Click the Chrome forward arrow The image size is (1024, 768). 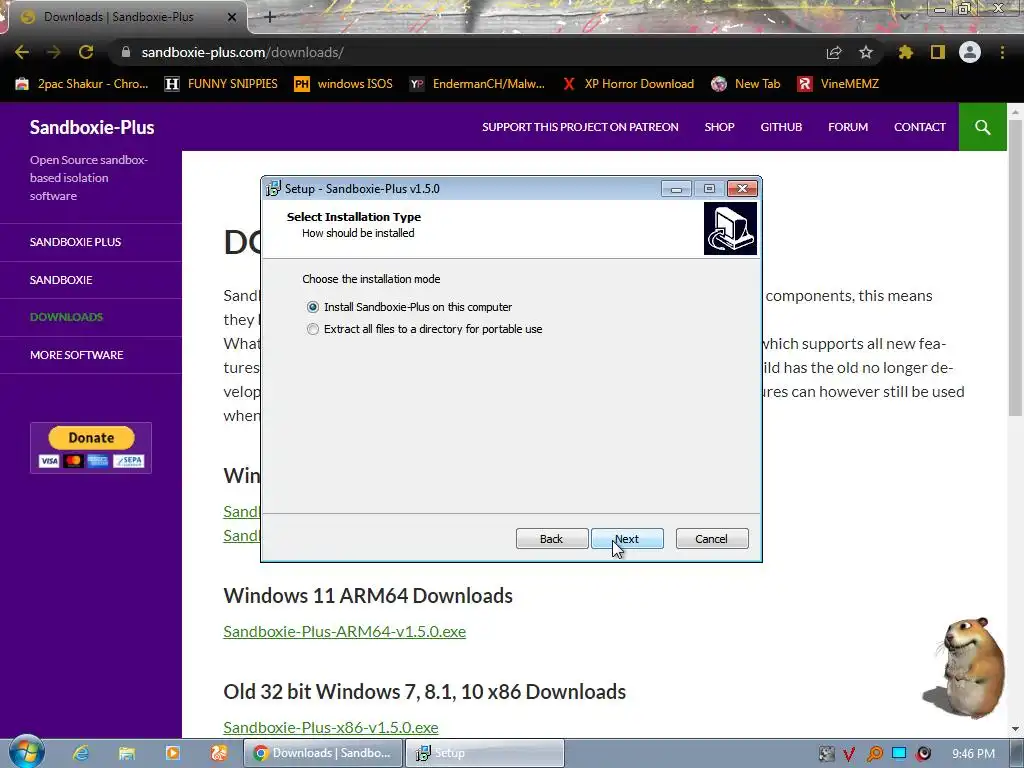pos(54,52)
